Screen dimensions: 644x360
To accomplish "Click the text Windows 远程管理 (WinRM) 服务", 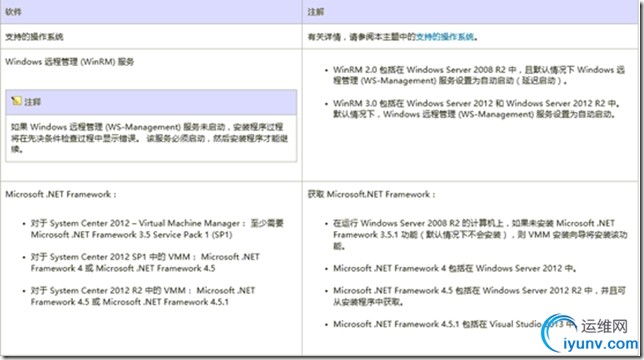I will 69,62.
